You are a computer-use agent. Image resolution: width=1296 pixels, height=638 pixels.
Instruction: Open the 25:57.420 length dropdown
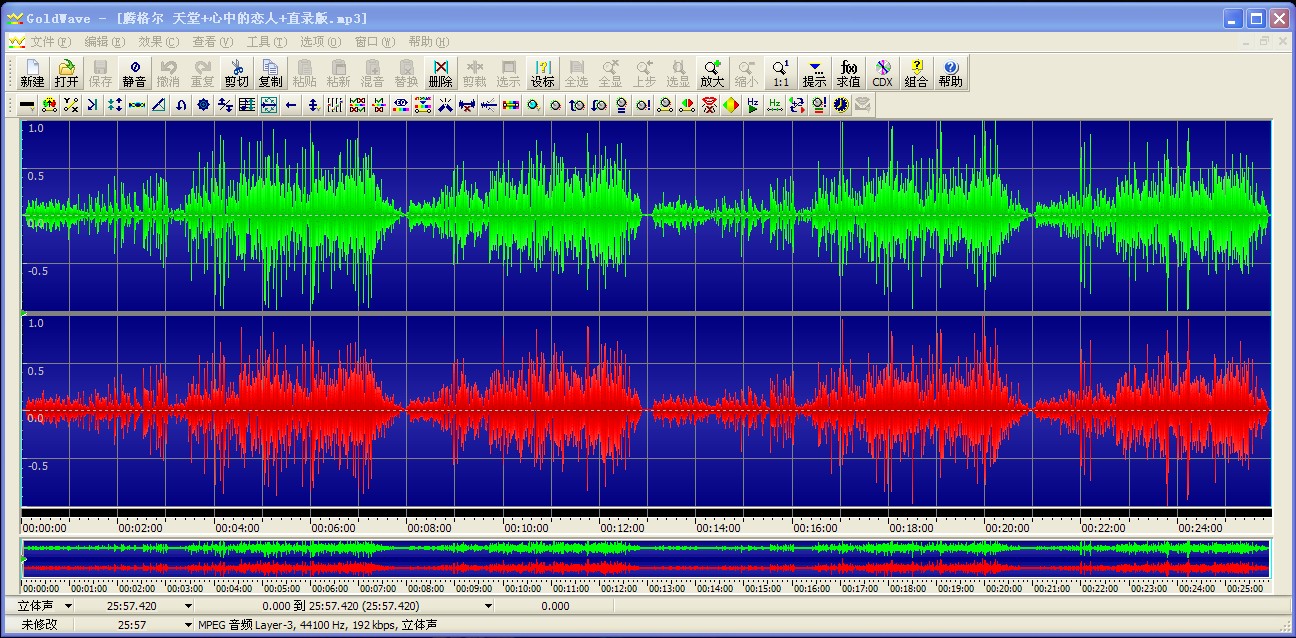[188, 606]
